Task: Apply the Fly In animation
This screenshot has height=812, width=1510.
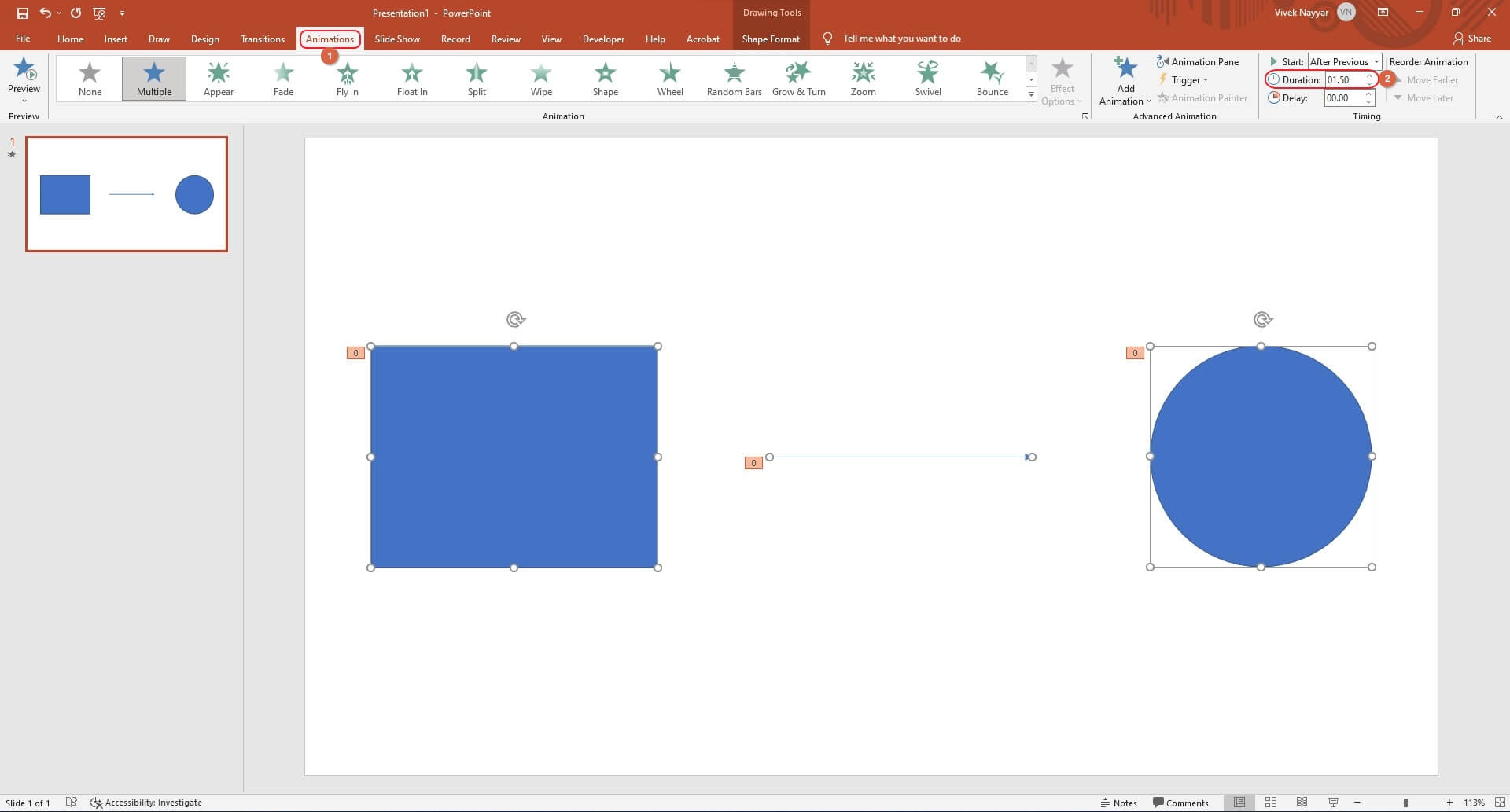Action: coord(348,79)
